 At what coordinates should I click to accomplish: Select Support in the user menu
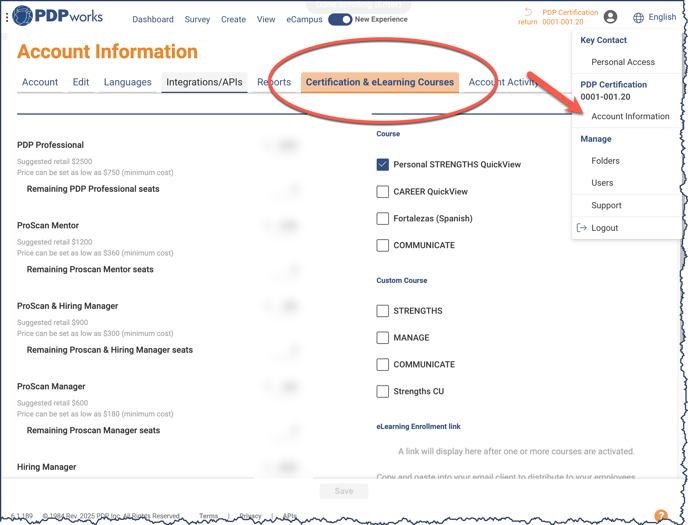pyautogui.click(x=606, y=205)
